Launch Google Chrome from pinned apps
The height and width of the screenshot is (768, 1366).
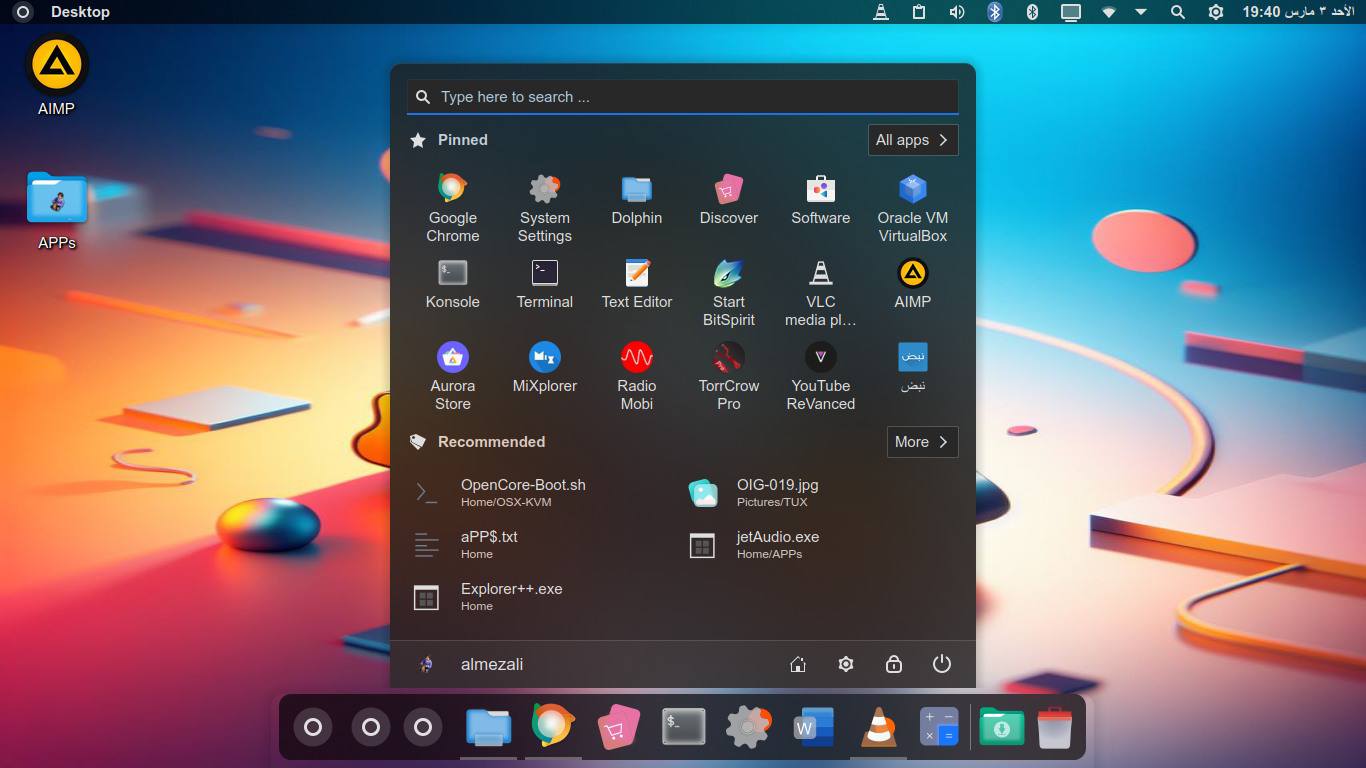pyautogui.click(x=452, y=208)
